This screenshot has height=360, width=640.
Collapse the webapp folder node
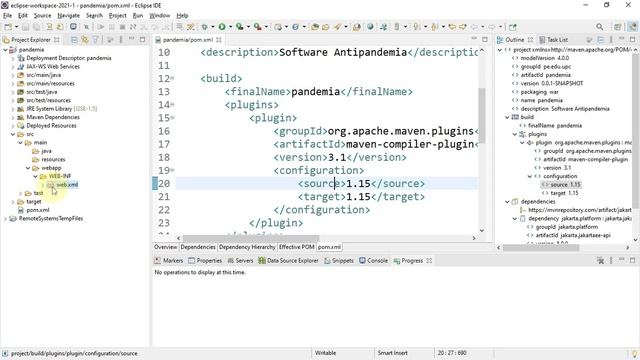coord(28,168)
